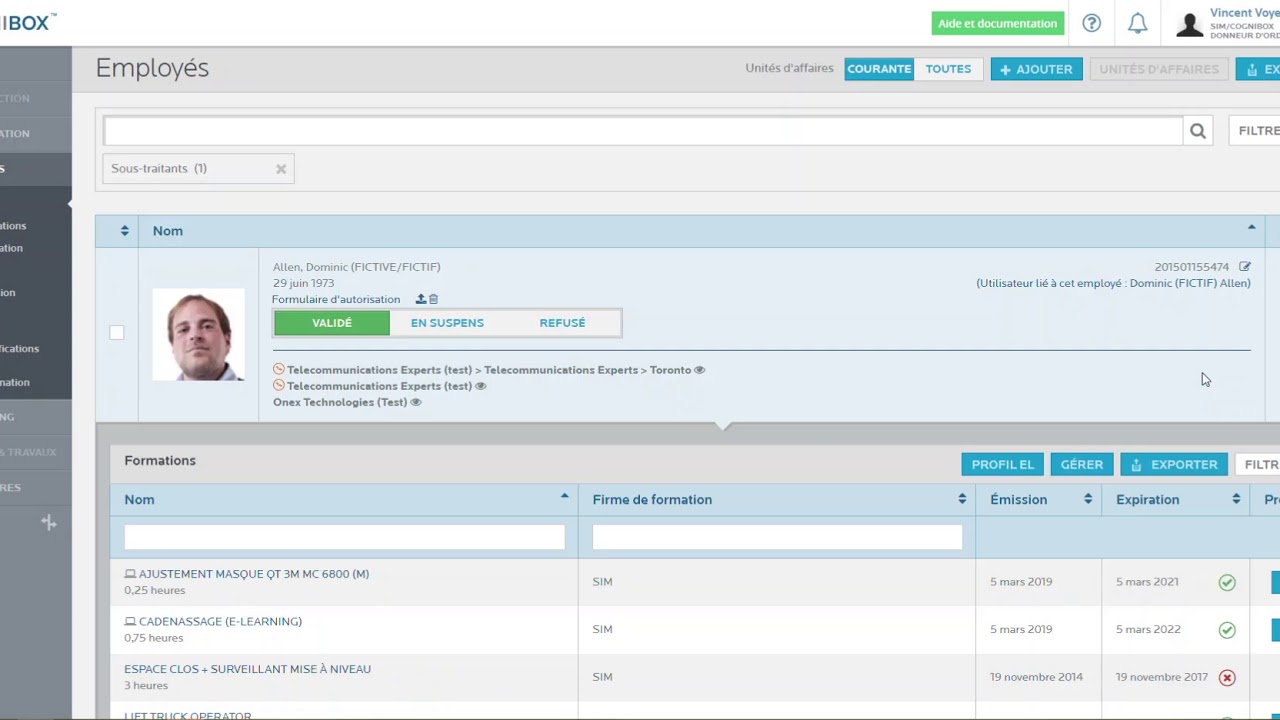Remove the Sous-traitants filter tag
The width and height of the screenshot is (1280, 720).
pos(281,169)
